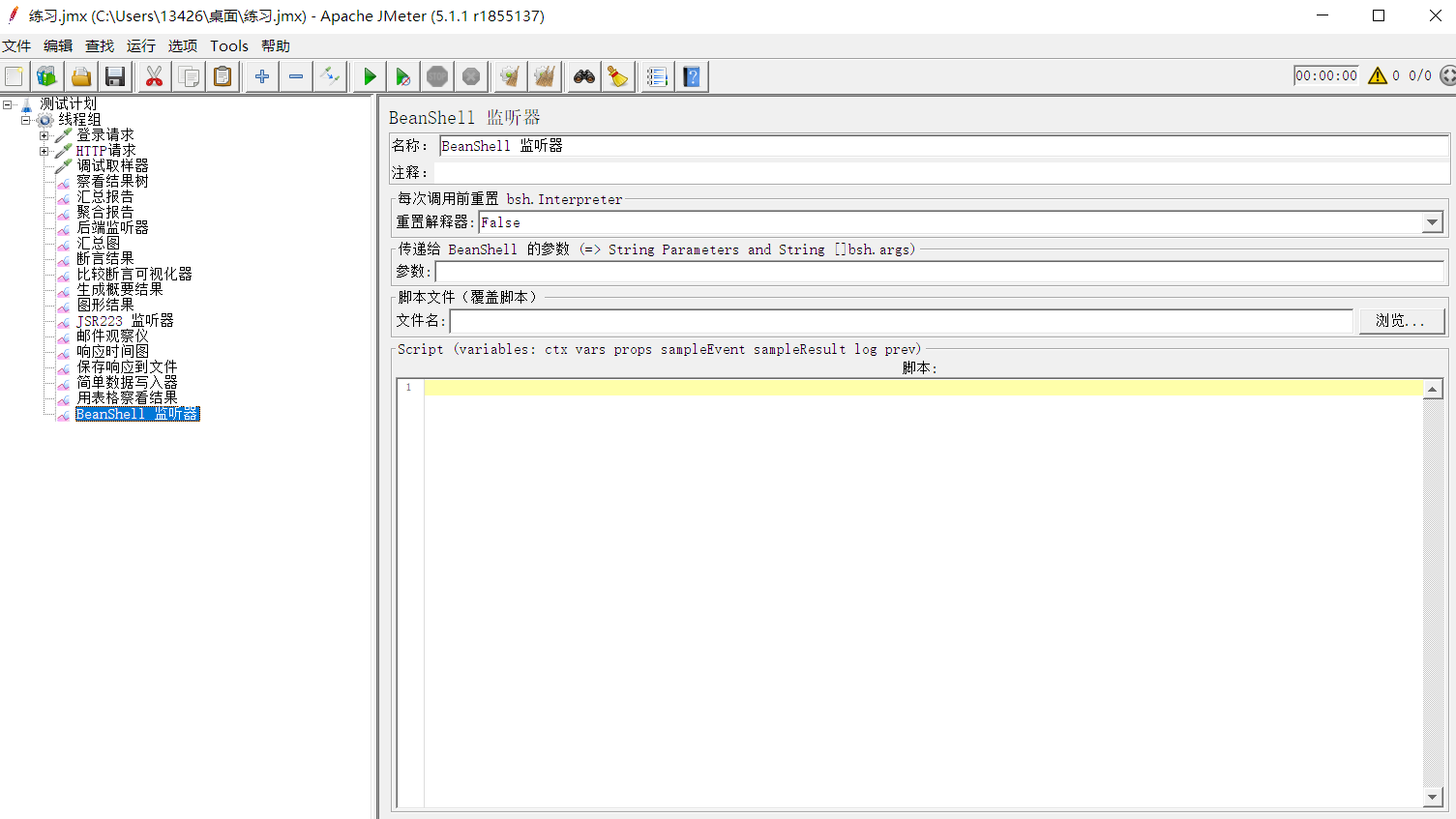Open the Function Helper dialog icon
This screenshot has height=819, width=1456.
(x=657, y=76)
